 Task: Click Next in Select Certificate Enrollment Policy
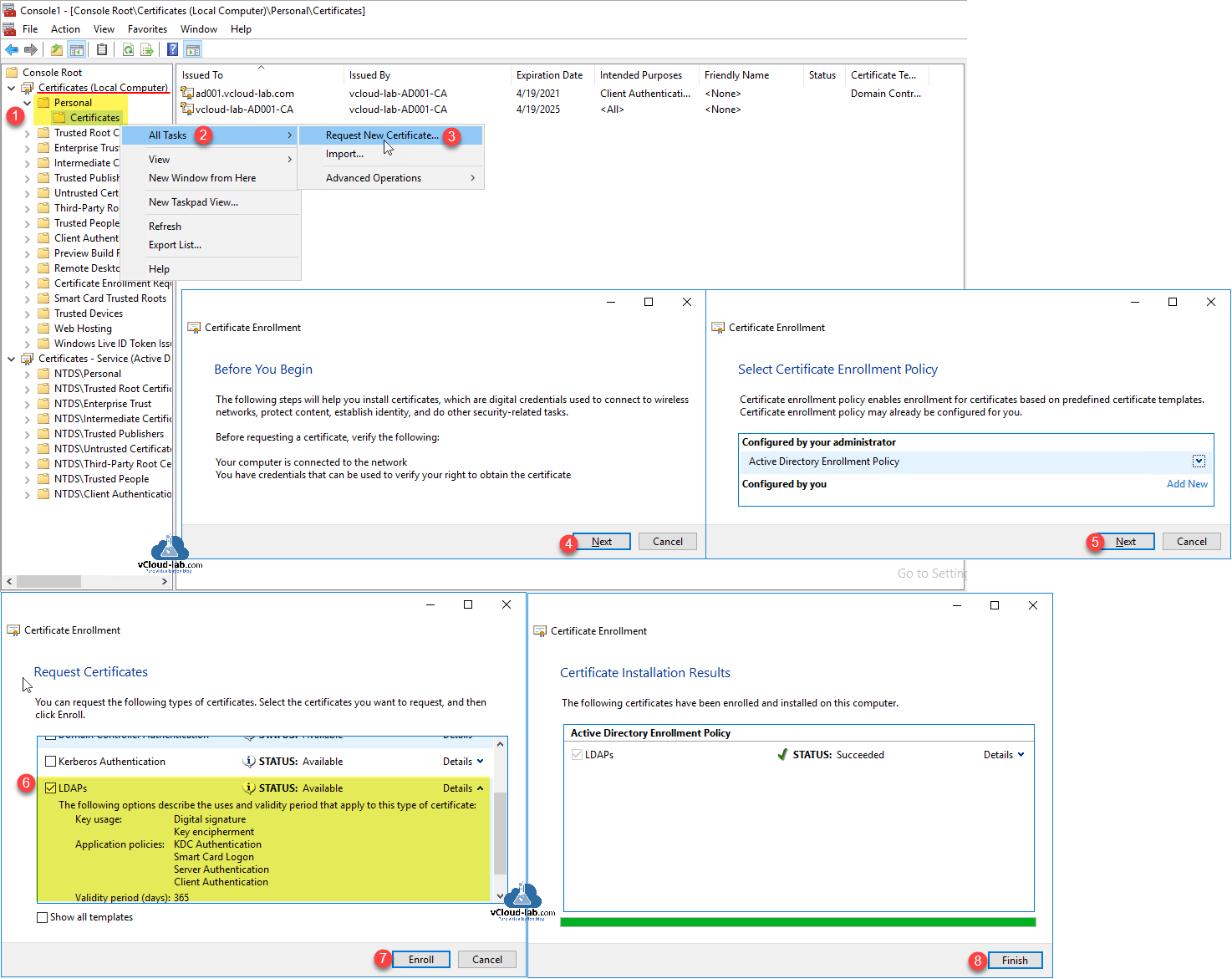click(x=1126, y=542)
